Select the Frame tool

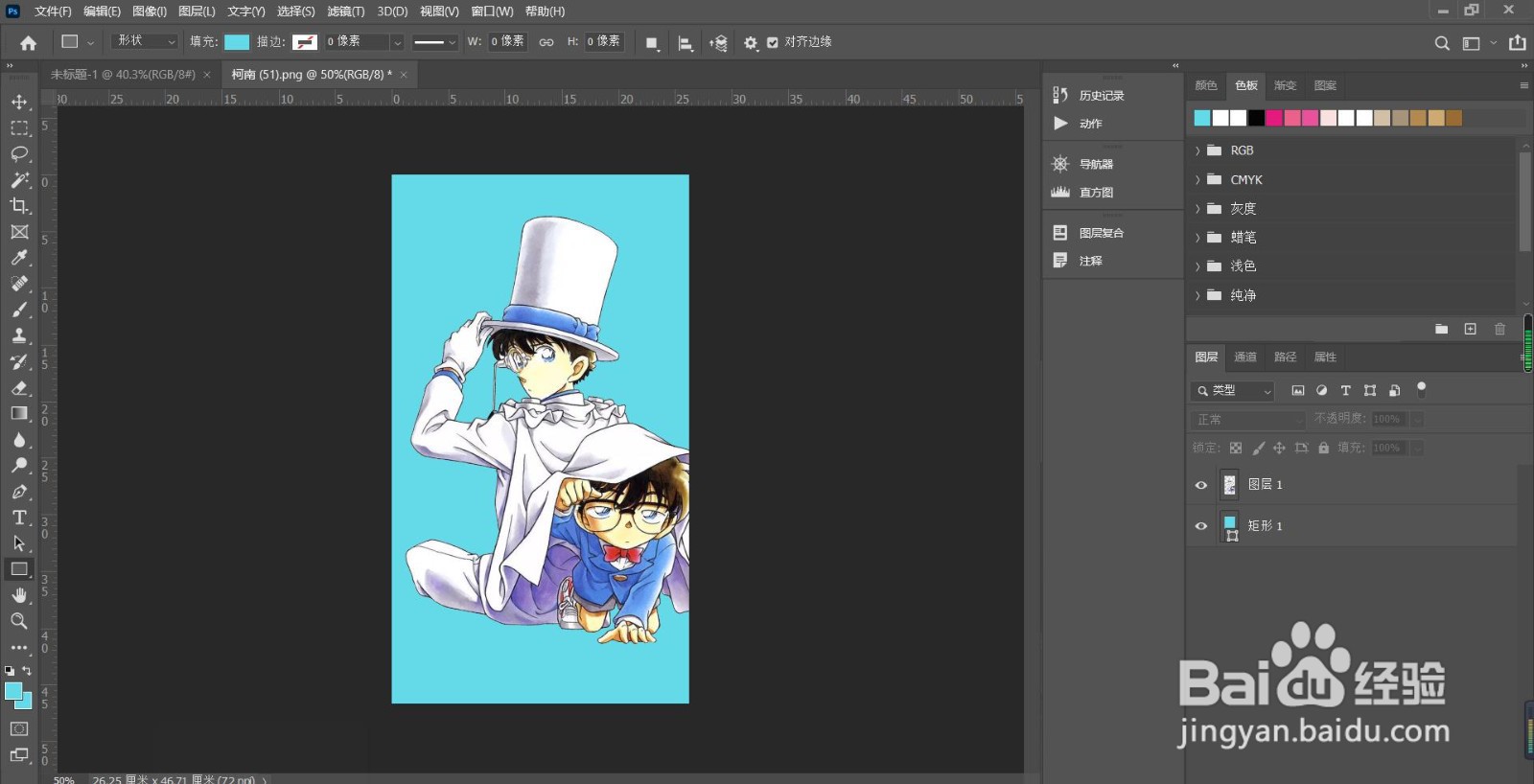[x=19, y=232]
